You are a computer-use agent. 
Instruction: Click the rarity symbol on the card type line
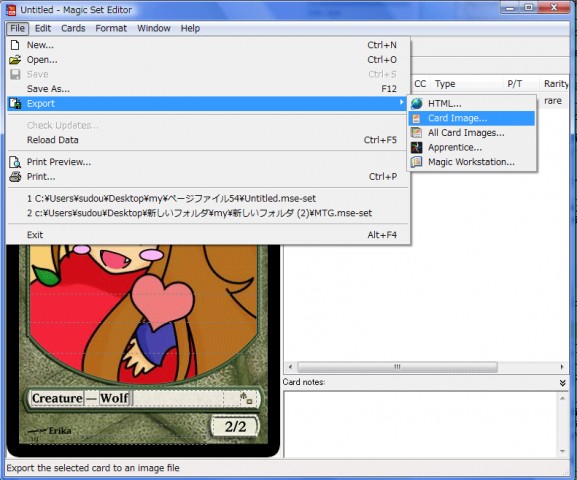click(245, 399)
